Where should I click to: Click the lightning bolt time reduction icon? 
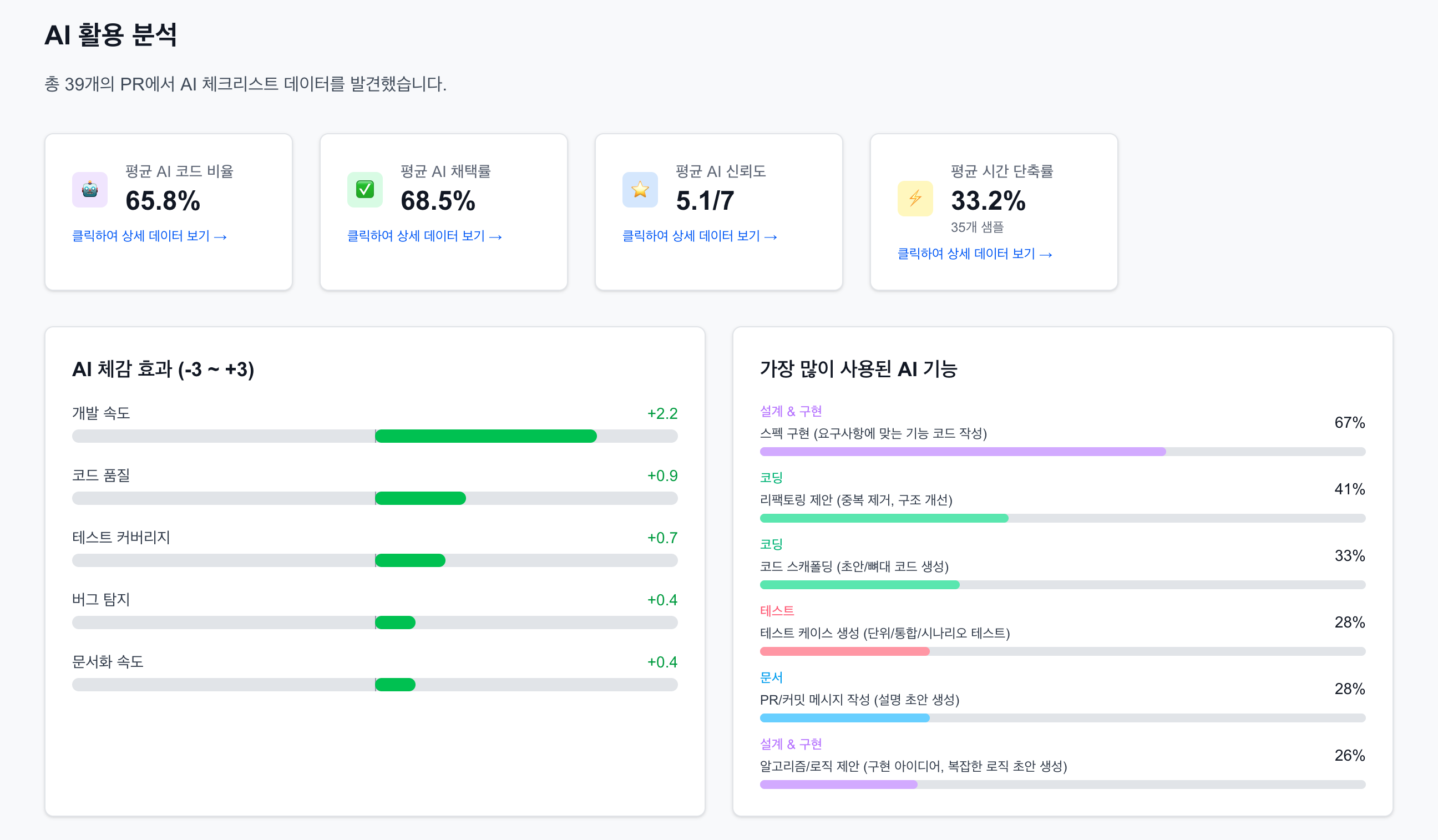[915, 199]
